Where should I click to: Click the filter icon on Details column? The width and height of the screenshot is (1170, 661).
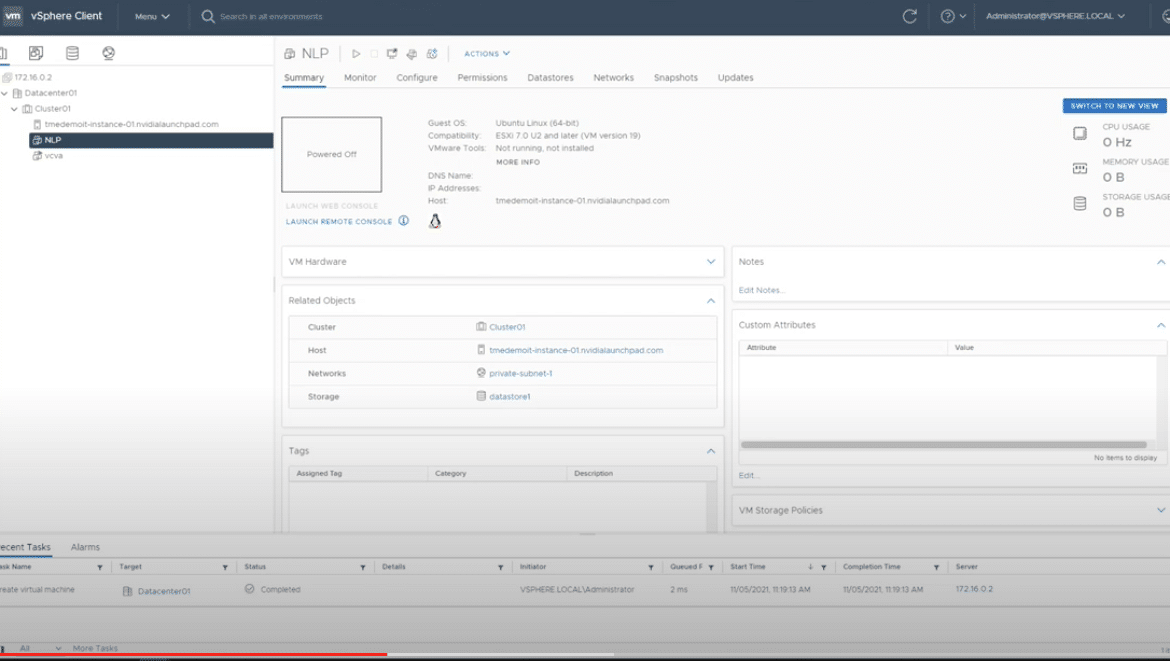(x=501, y=568)
